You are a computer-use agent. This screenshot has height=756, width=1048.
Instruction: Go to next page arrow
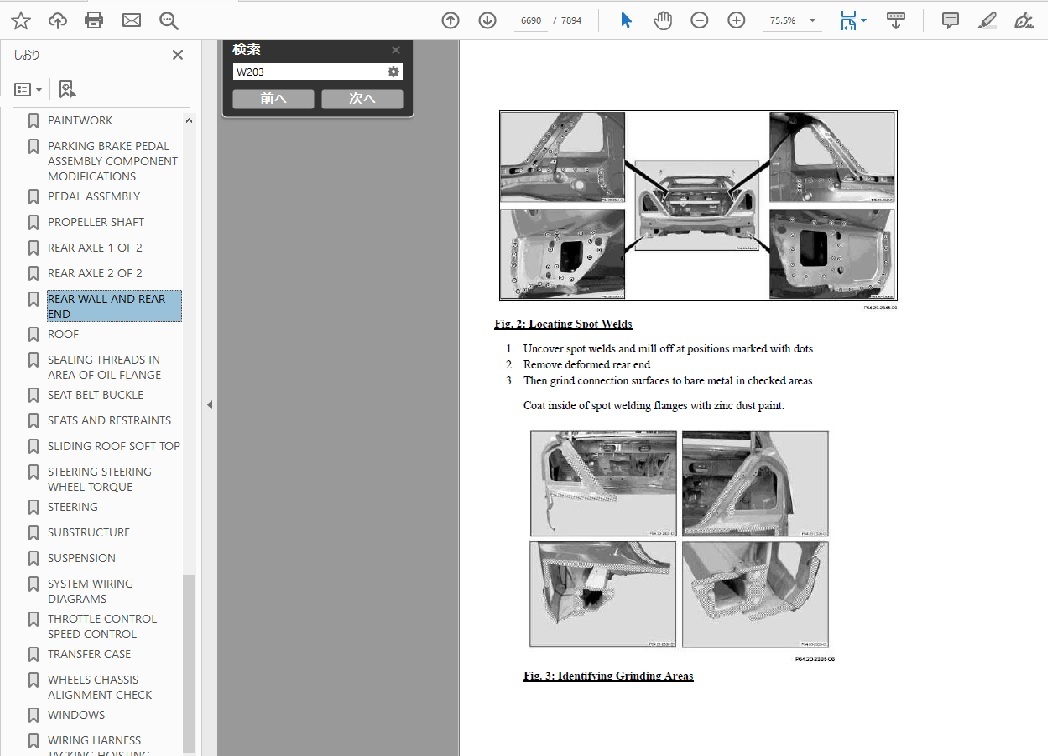[487, 21]
